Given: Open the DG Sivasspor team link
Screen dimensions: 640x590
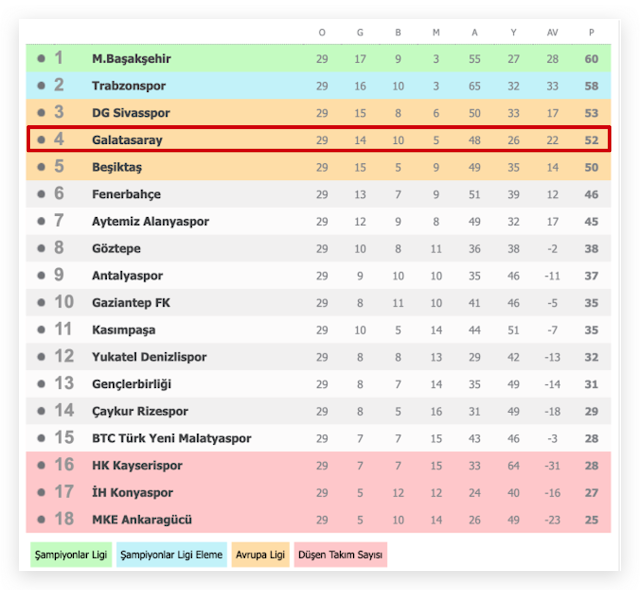Looking at the screenshot, I should click(131, 113).
